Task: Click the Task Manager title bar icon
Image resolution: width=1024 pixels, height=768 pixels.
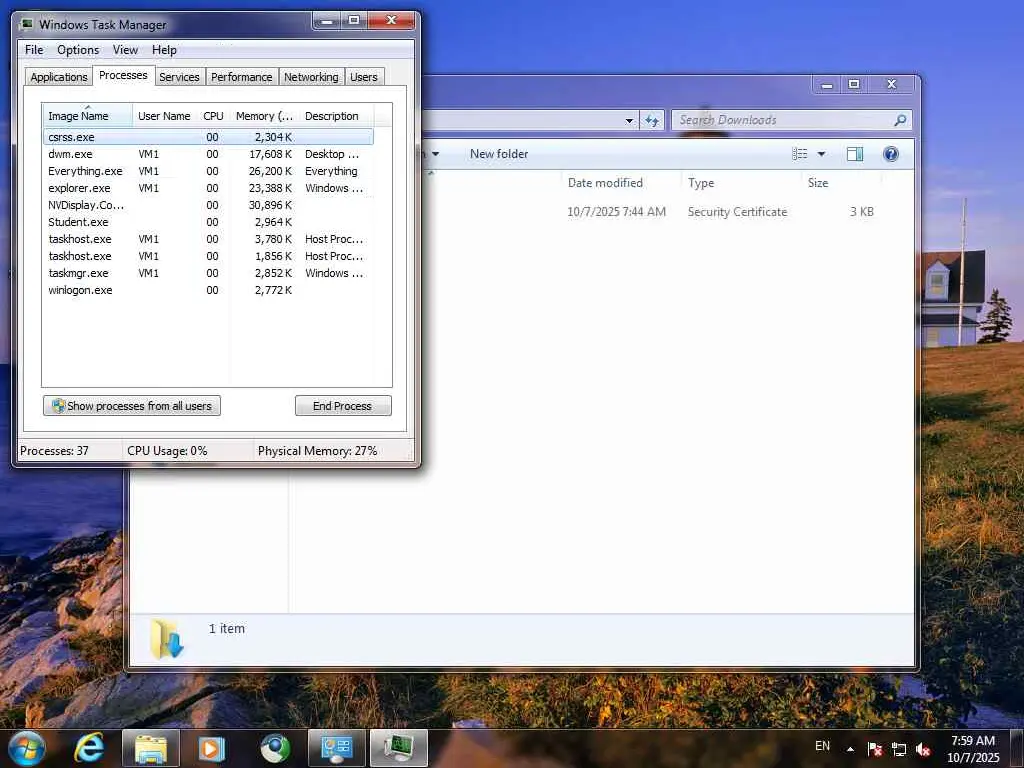Action: tap(27, 24)
